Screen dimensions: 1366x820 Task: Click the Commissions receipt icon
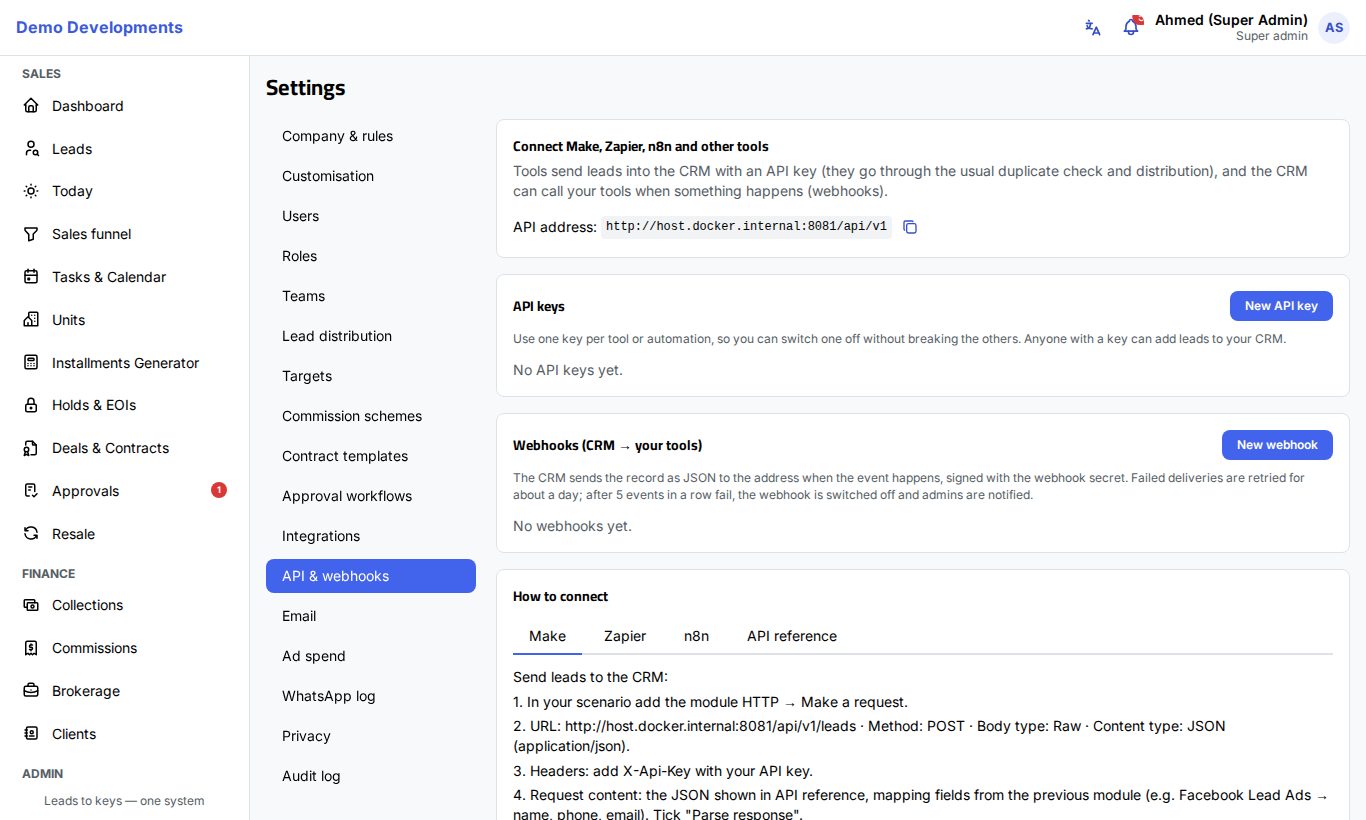click(x=32, y=648)
